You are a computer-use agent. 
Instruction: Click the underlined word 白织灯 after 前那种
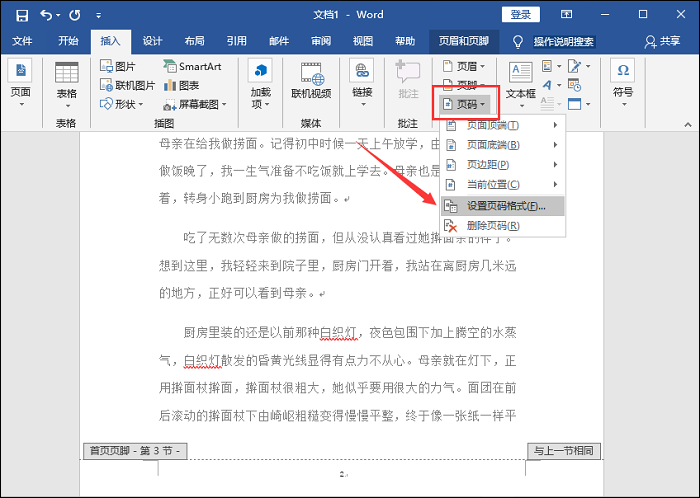click(338, 332)
